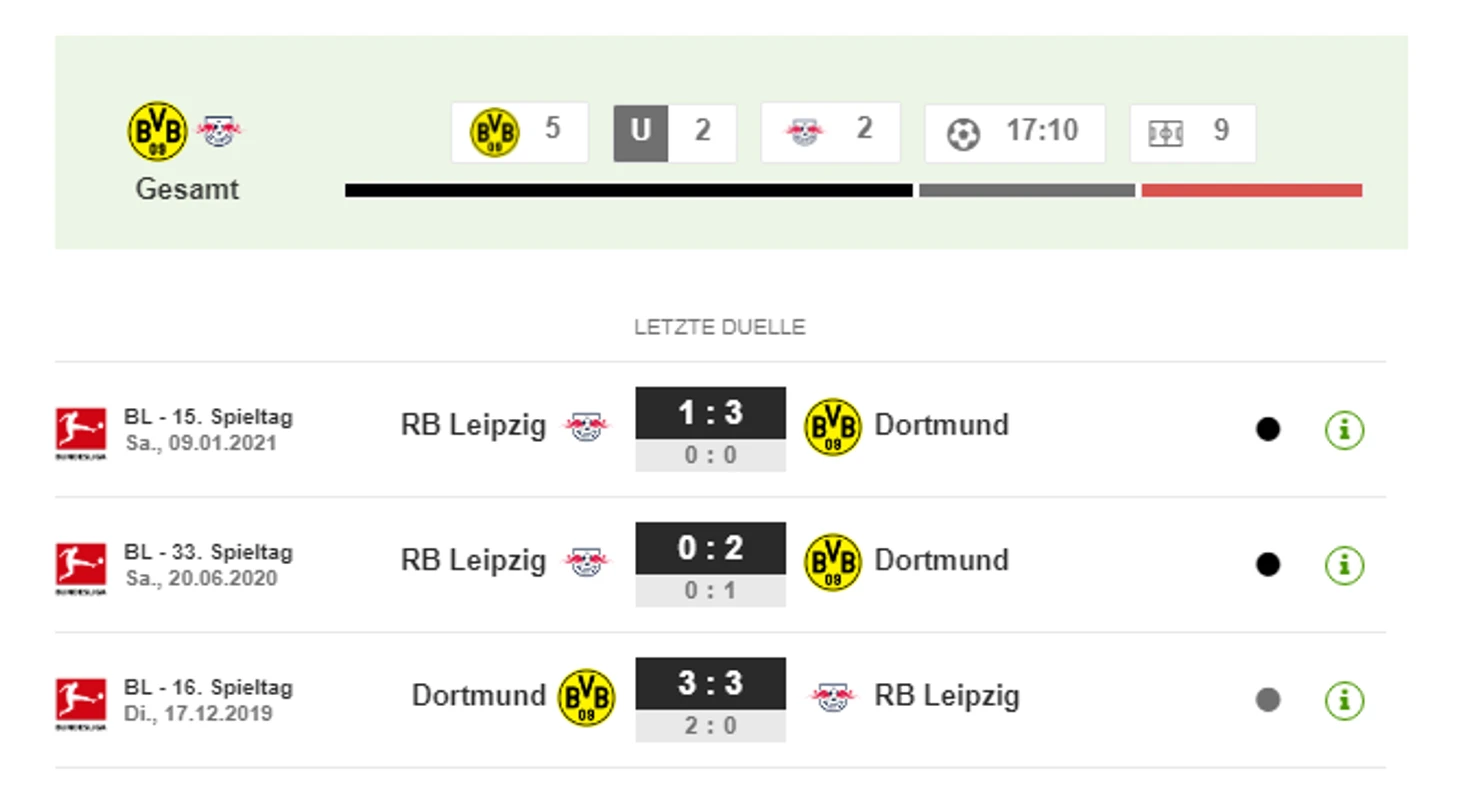This screenshot has width=1460, height=794.
Task: Select the Dortmund wins box showing 5
Action: point(520,132)
